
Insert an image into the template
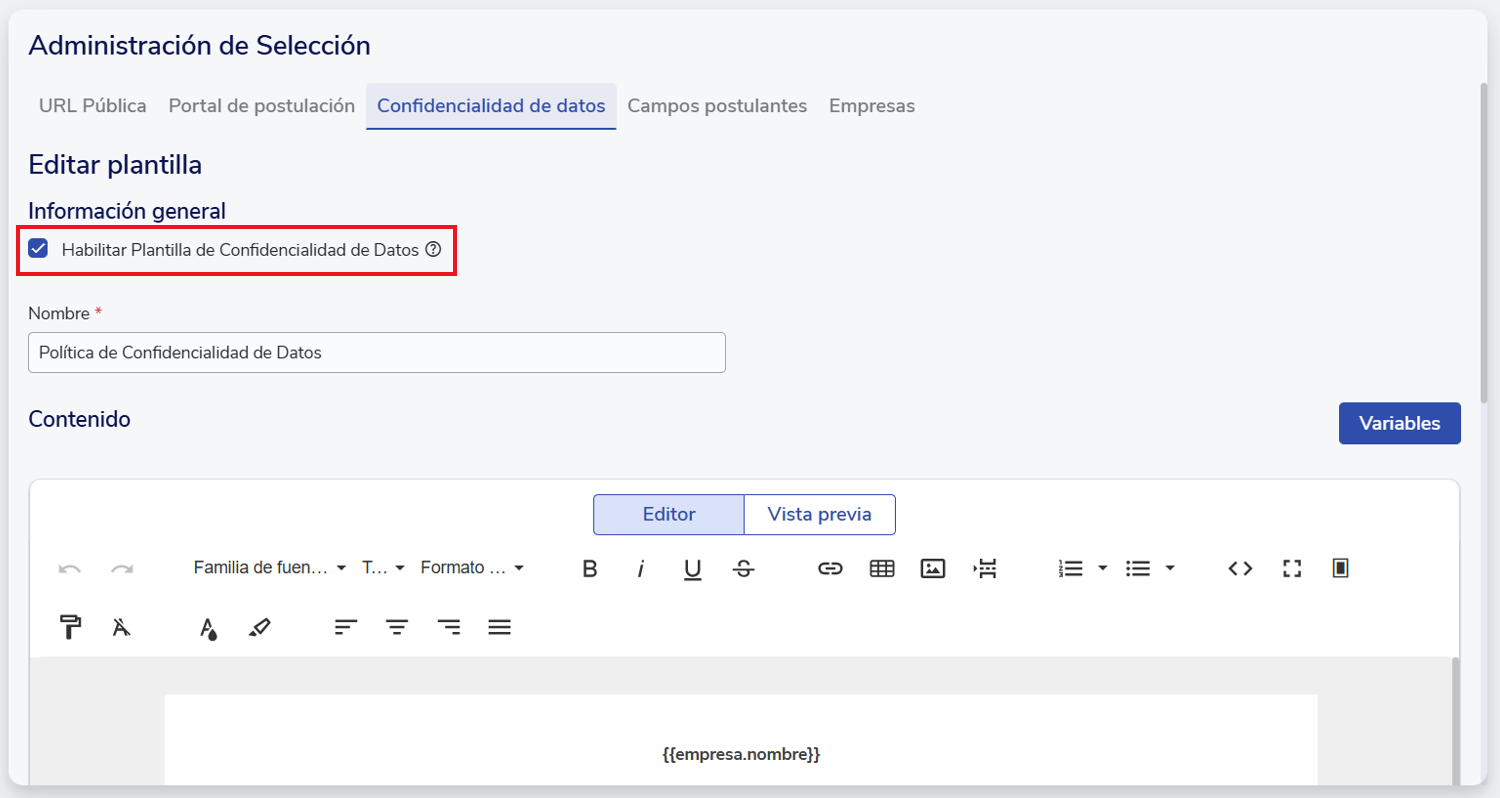(x=933, y=568)
